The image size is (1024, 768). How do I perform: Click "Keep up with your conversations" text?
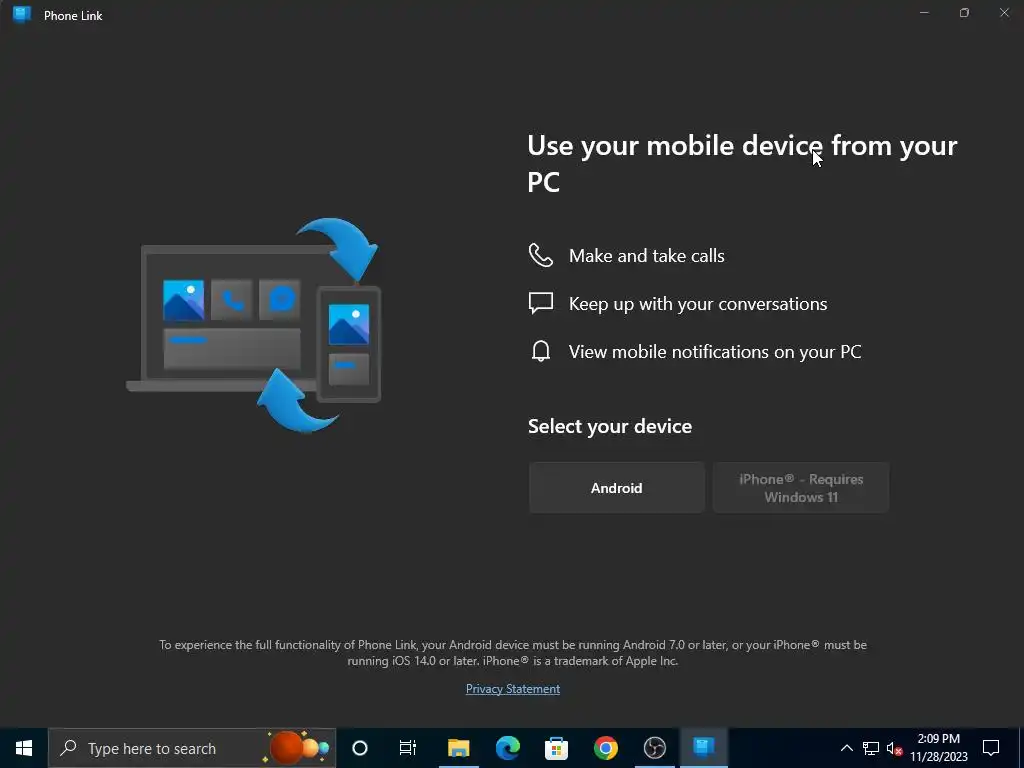coord(698,304)
